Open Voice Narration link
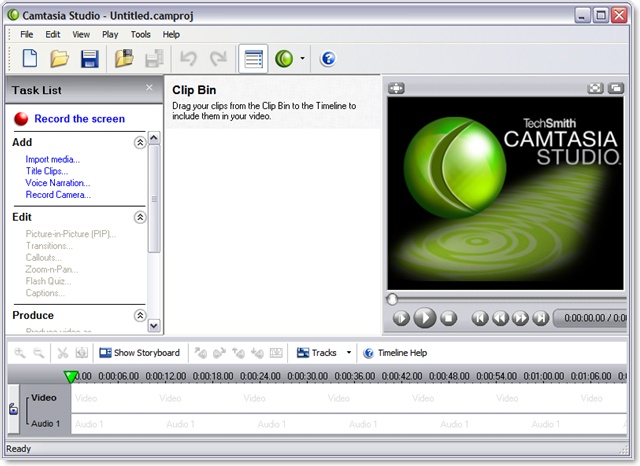This screenshot has width=640, height=466. [x=58, y=183]
